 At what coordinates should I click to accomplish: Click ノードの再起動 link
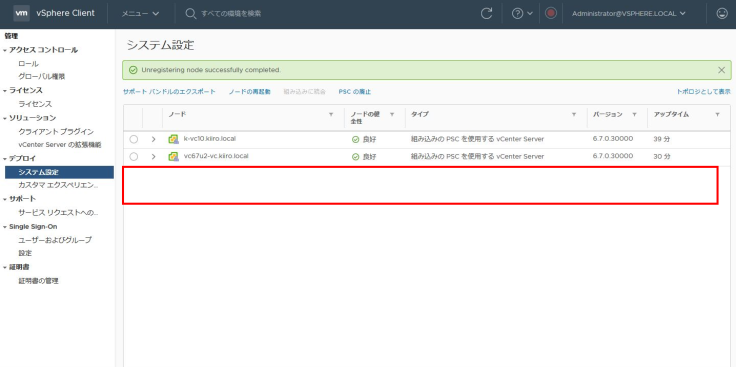click(x=250, y=92)
